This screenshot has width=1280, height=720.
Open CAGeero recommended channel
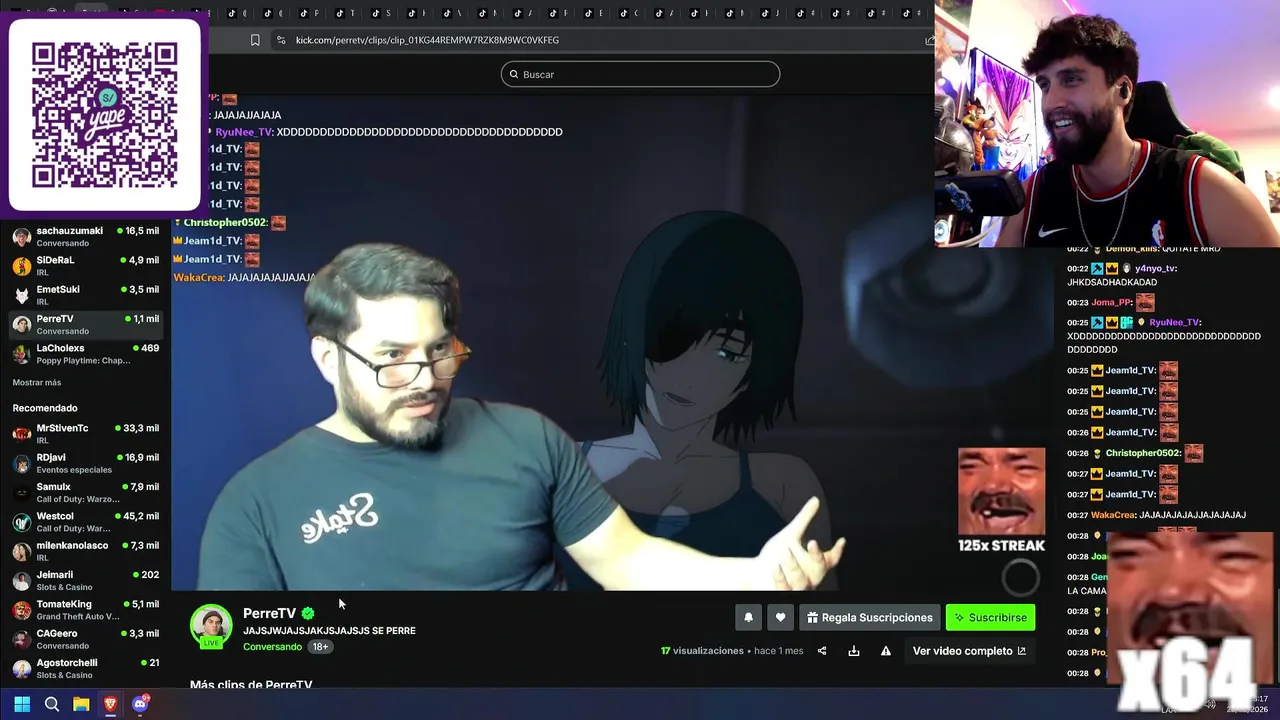click(x=85, y=640)
